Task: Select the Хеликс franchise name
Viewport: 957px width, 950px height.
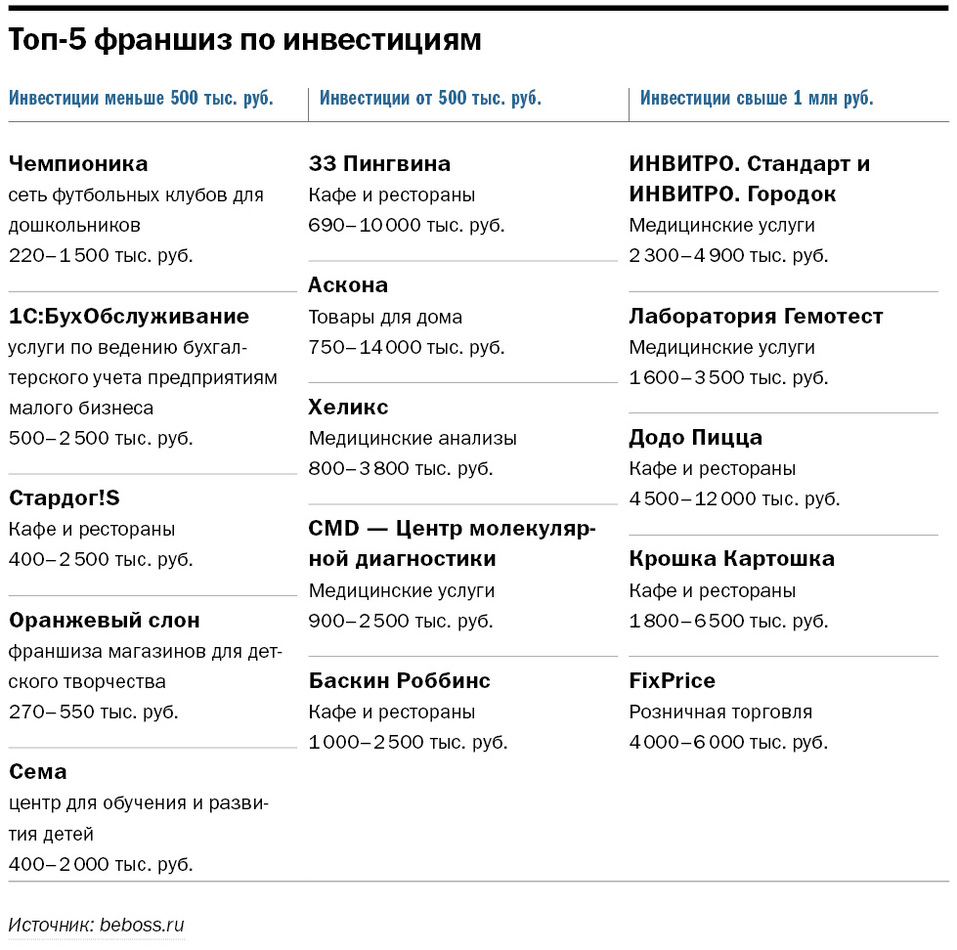Action: coord(348,407)
